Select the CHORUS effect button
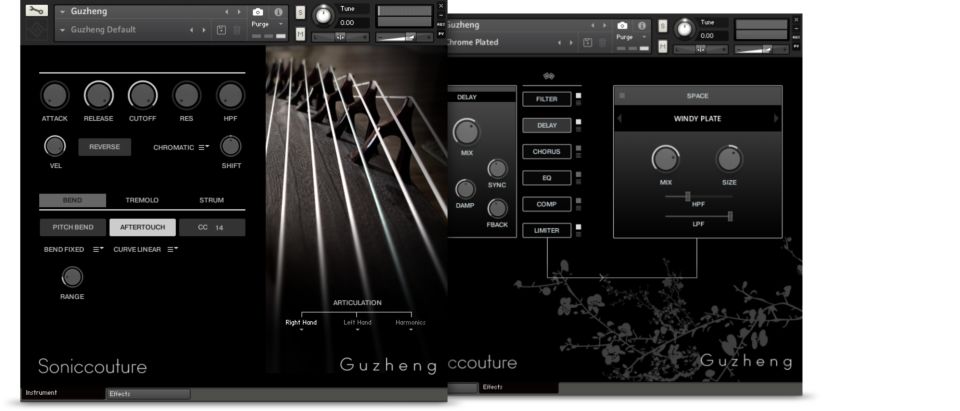The image size is (960, 411). [x=546, y=152]
